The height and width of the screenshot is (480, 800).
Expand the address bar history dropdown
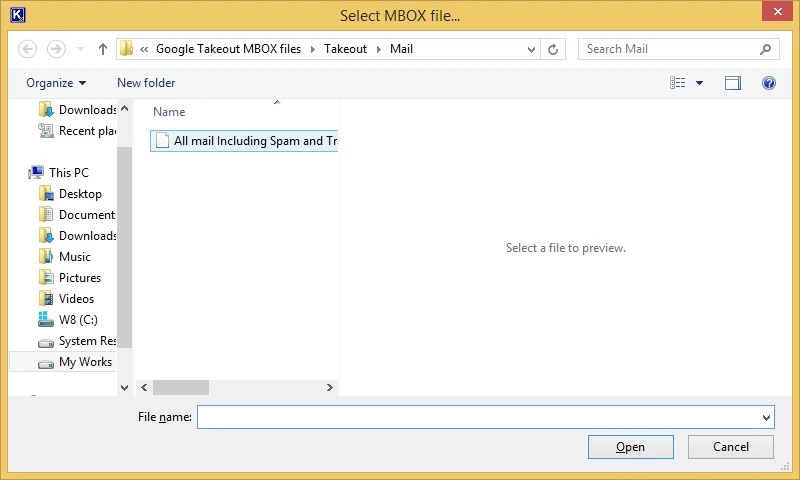(x=531, y=49)
